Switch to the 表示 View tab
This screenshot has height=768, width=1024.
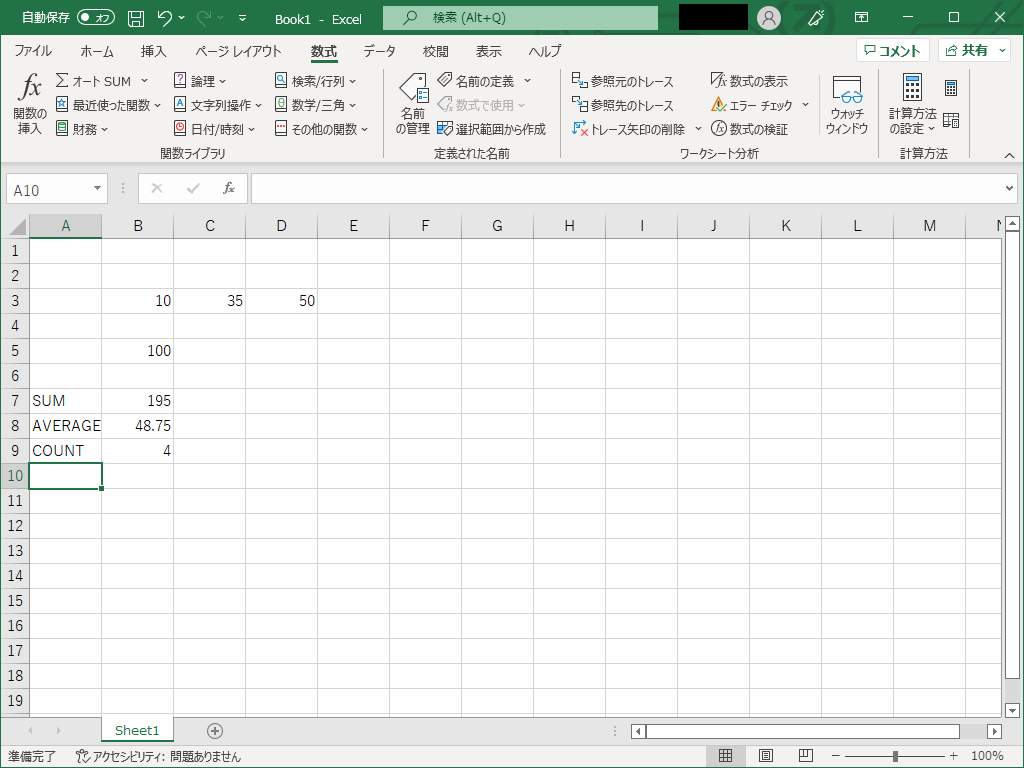tap(488, 51)
